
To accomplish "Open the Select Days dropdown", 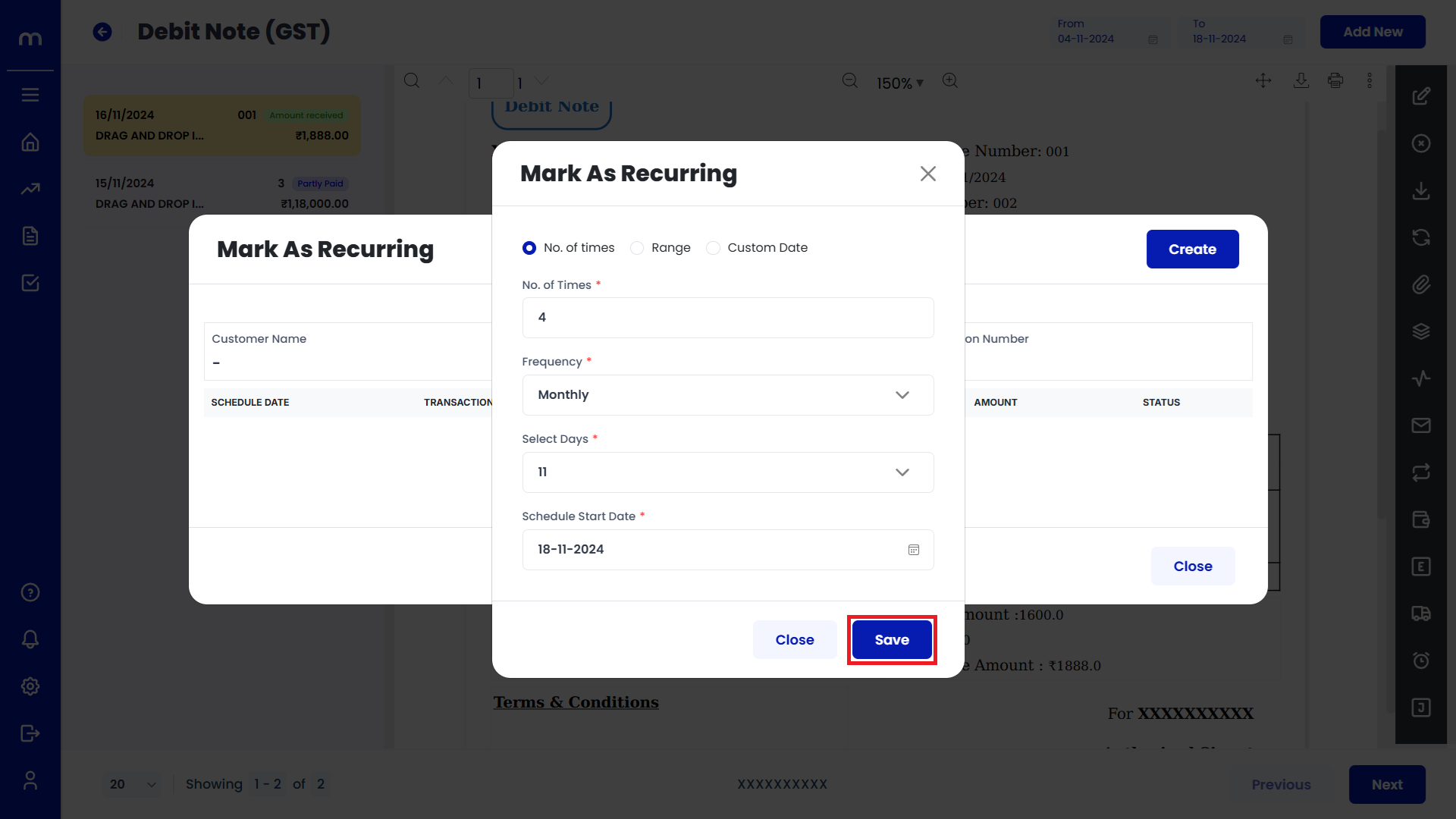I will 727,472.
